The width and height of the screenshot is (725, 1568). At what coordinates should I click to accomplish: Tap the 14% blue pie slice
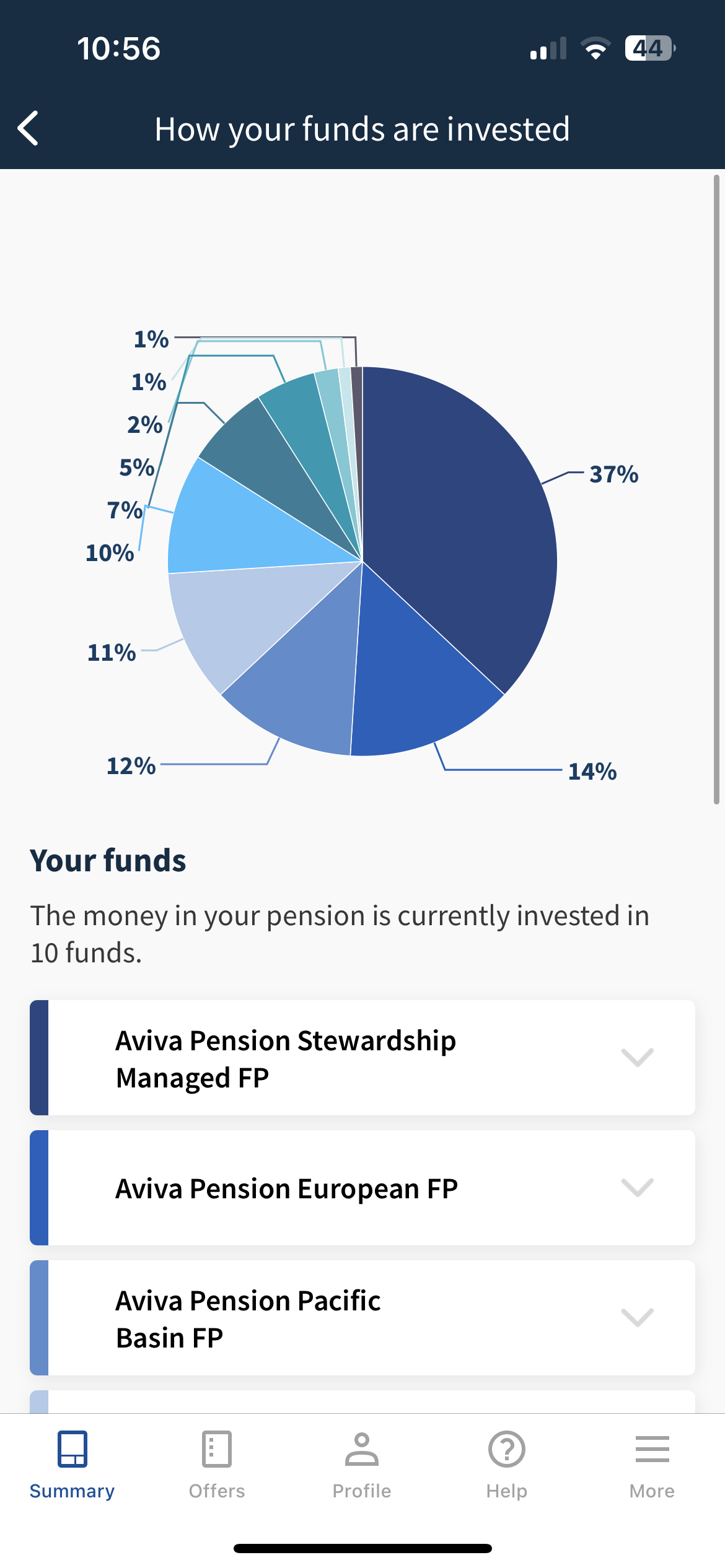pos(415,681)
